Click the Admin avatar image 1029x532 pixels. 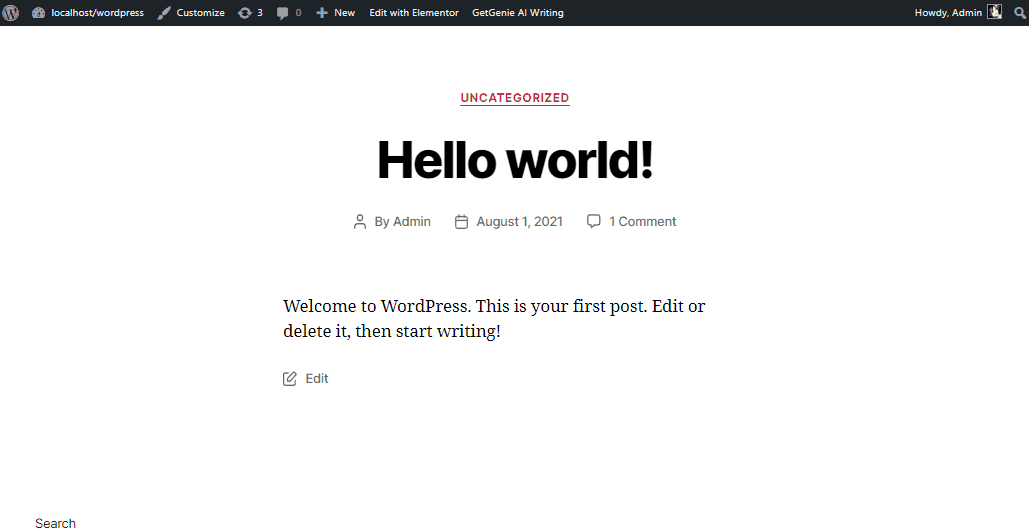[x=995, y=12]
